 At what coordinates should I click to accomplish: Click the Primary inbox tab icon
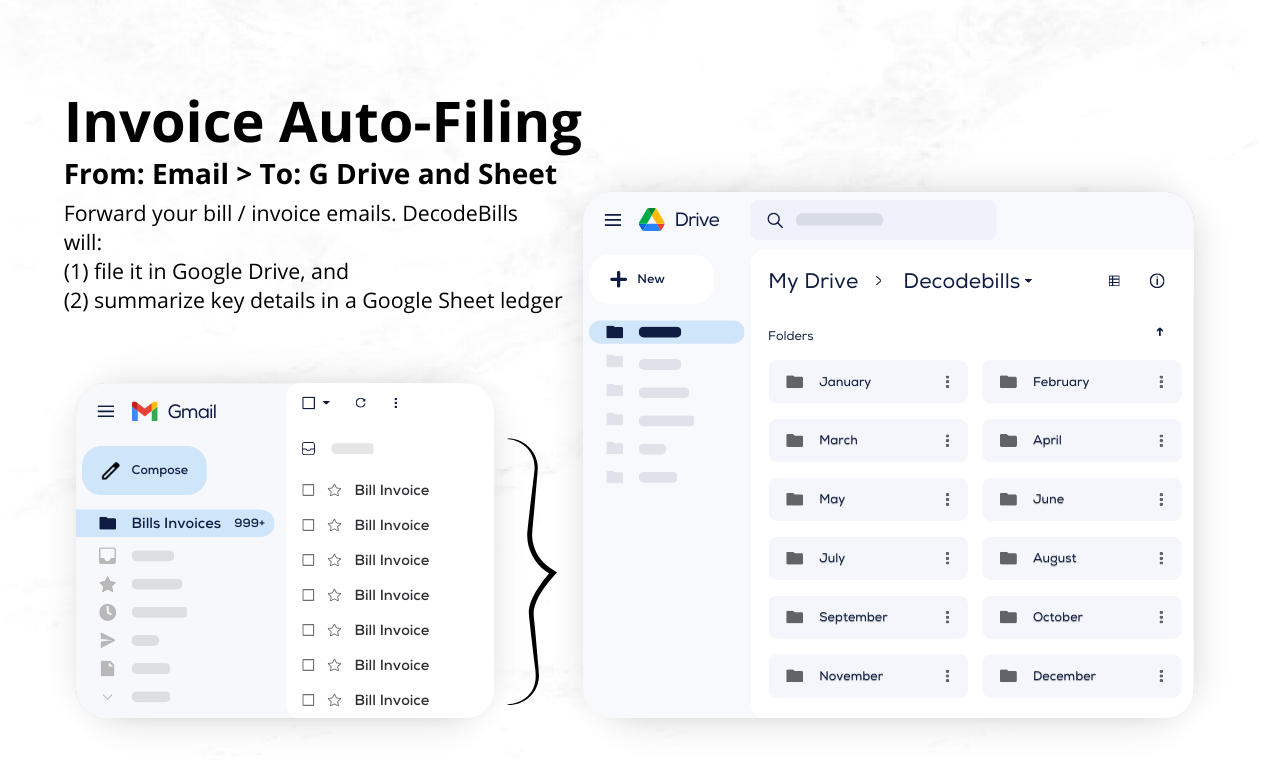[x=308, y=449]
